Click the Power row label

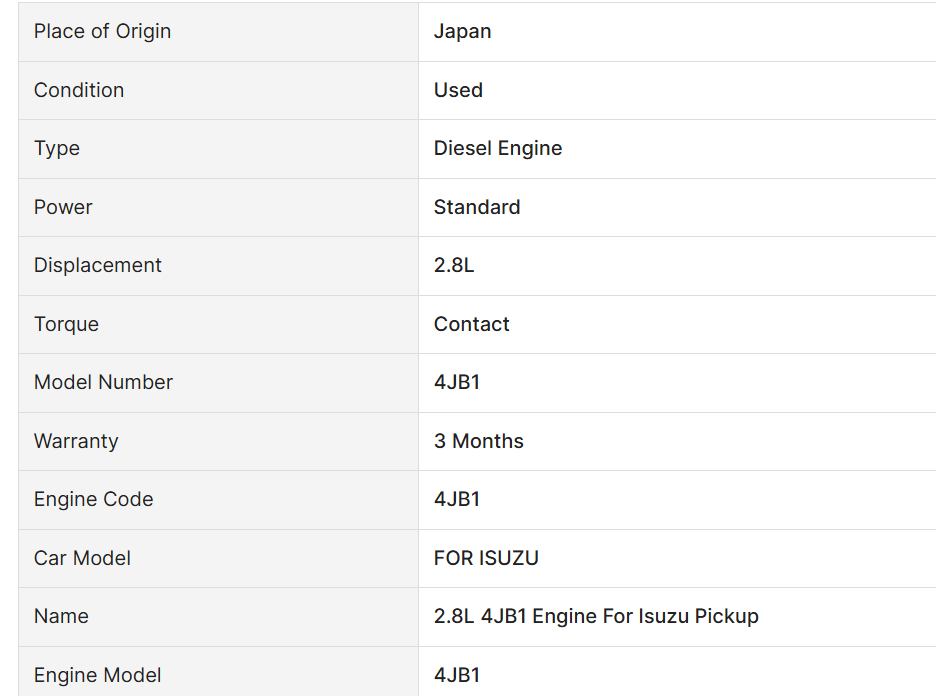pos(63,207)
